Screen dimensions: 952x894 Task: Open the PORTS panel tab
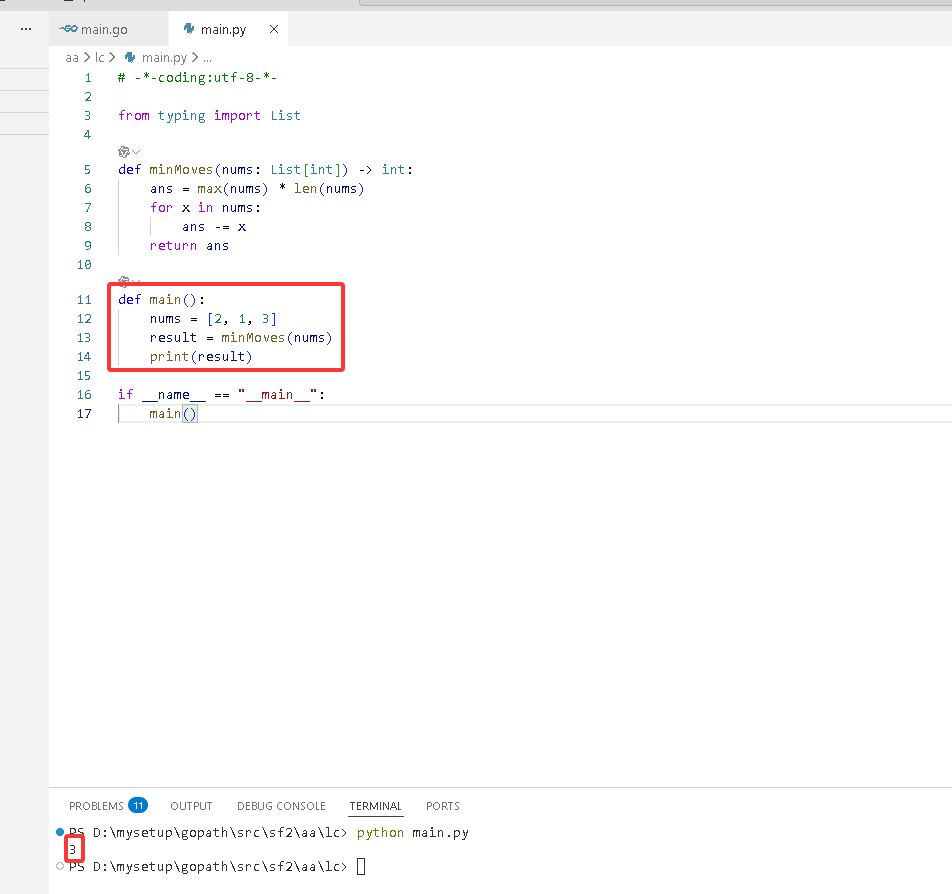point(443,806)
